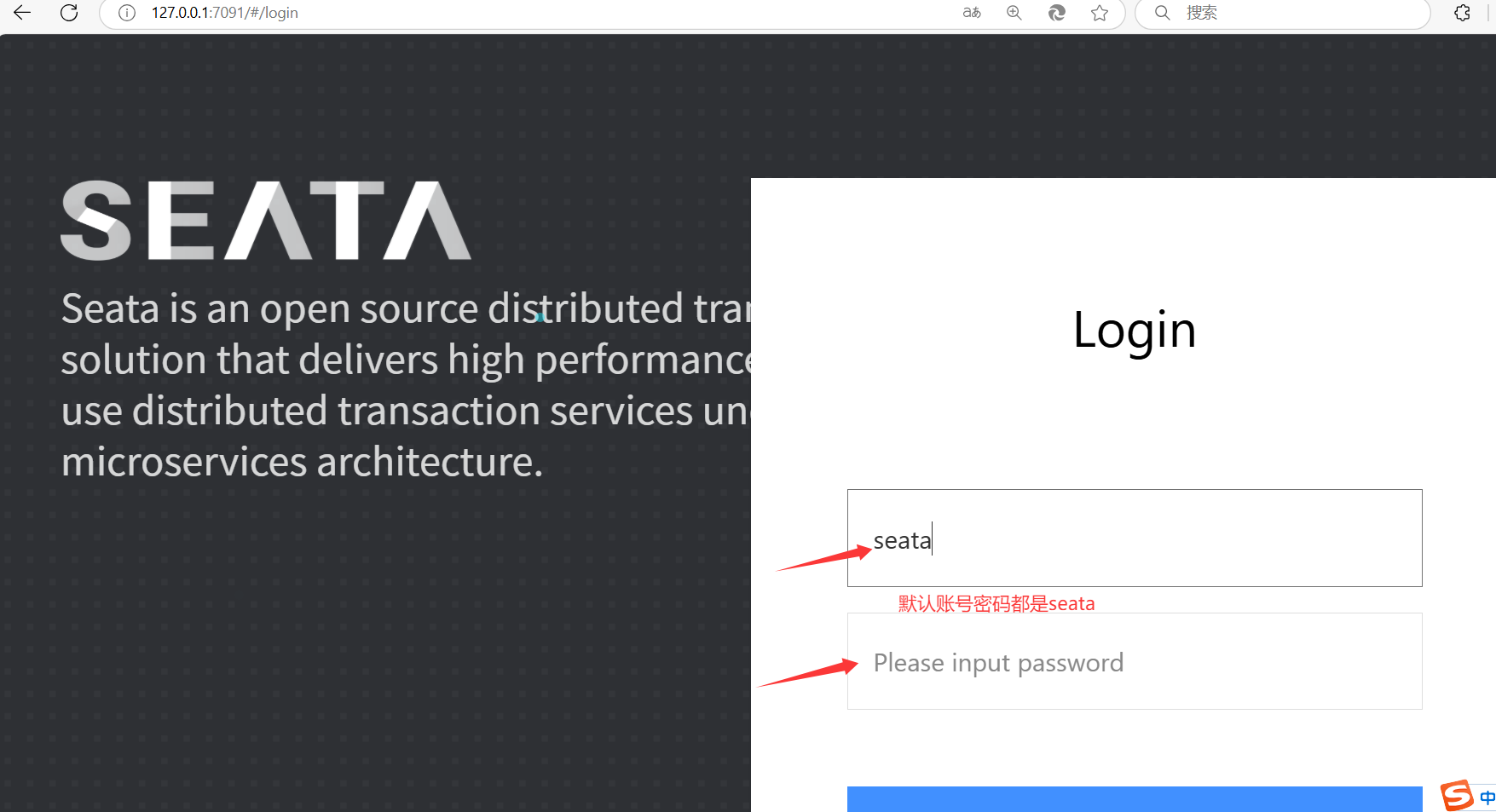Go back to the previous page

[x=22, y=13]
